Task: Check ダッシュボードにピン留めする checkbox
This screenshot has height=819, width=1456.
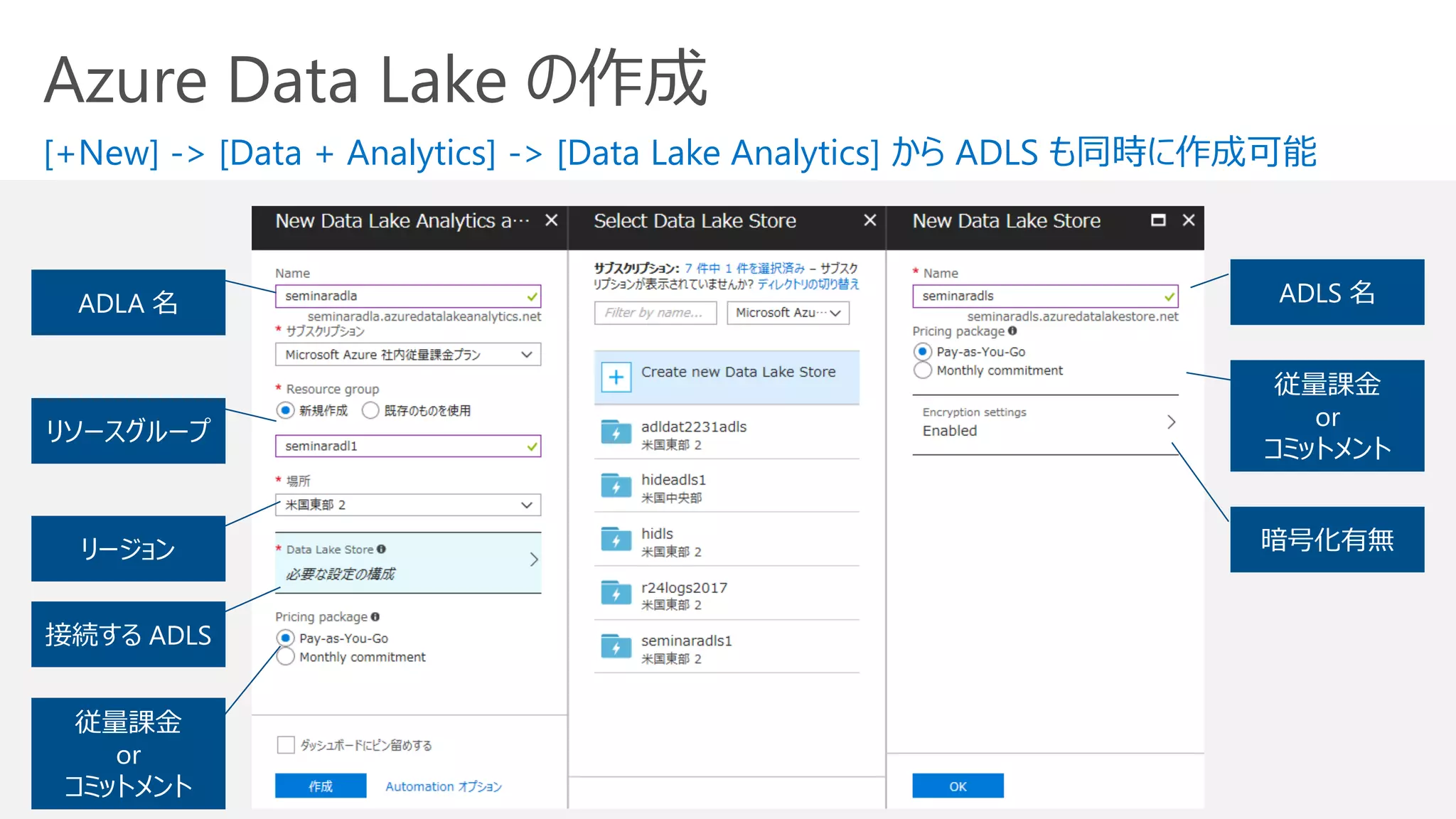Action: [286, 744]
